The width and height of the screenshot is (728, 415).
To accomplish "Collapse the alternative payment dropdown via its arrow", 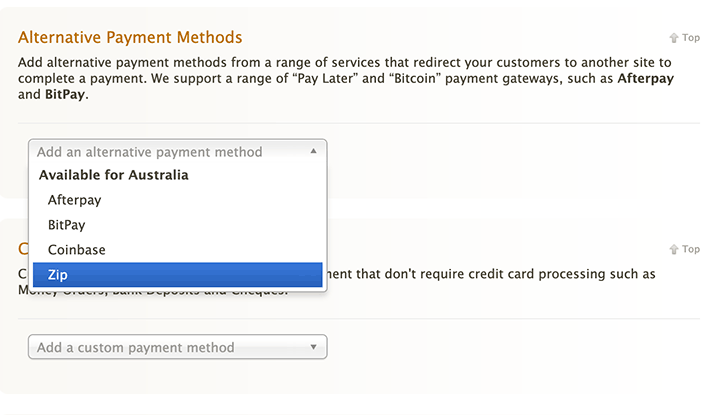I will 313,152.
